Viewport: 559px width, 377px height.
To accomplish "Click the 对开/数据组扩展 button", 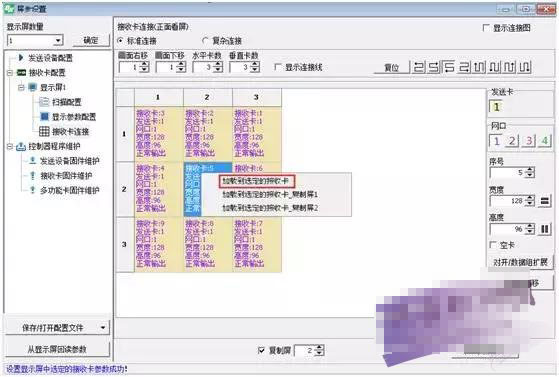I will (x=520, y=262).
